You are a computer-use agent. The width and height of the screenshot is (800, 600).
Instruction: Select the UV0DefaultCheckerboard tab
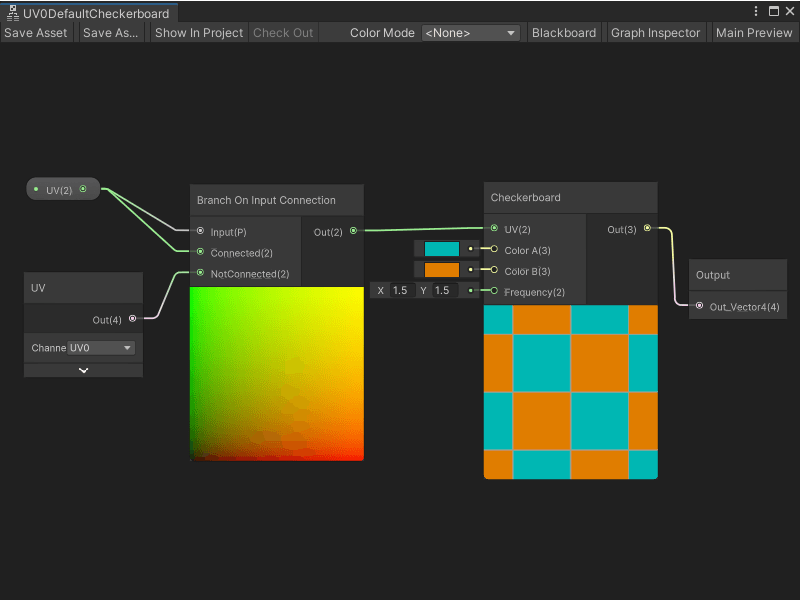point(97,14)
